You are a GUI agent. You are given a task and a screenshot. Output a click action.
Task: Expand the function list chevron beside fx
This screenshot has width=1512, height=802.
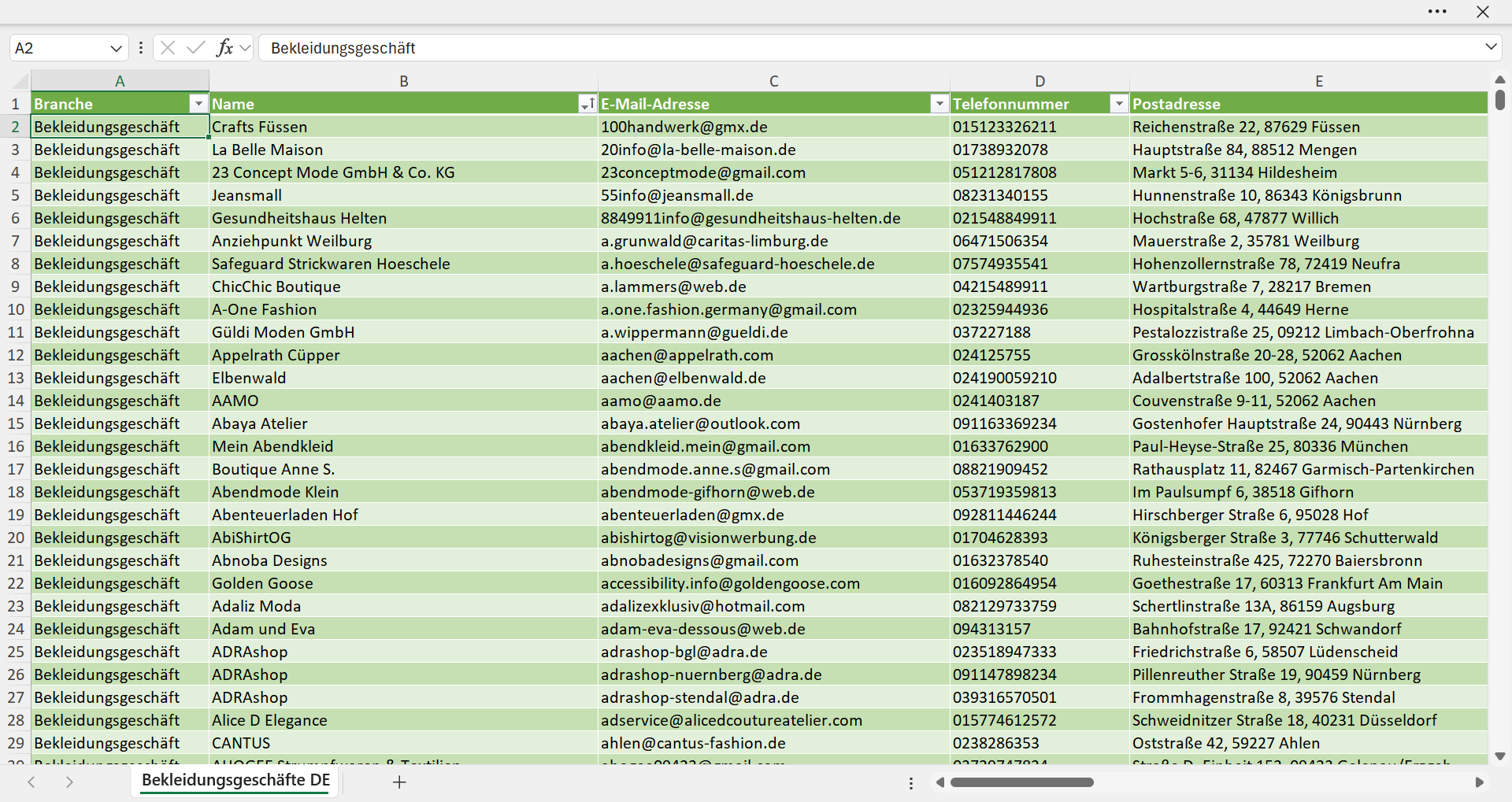[x=245, y=48]
